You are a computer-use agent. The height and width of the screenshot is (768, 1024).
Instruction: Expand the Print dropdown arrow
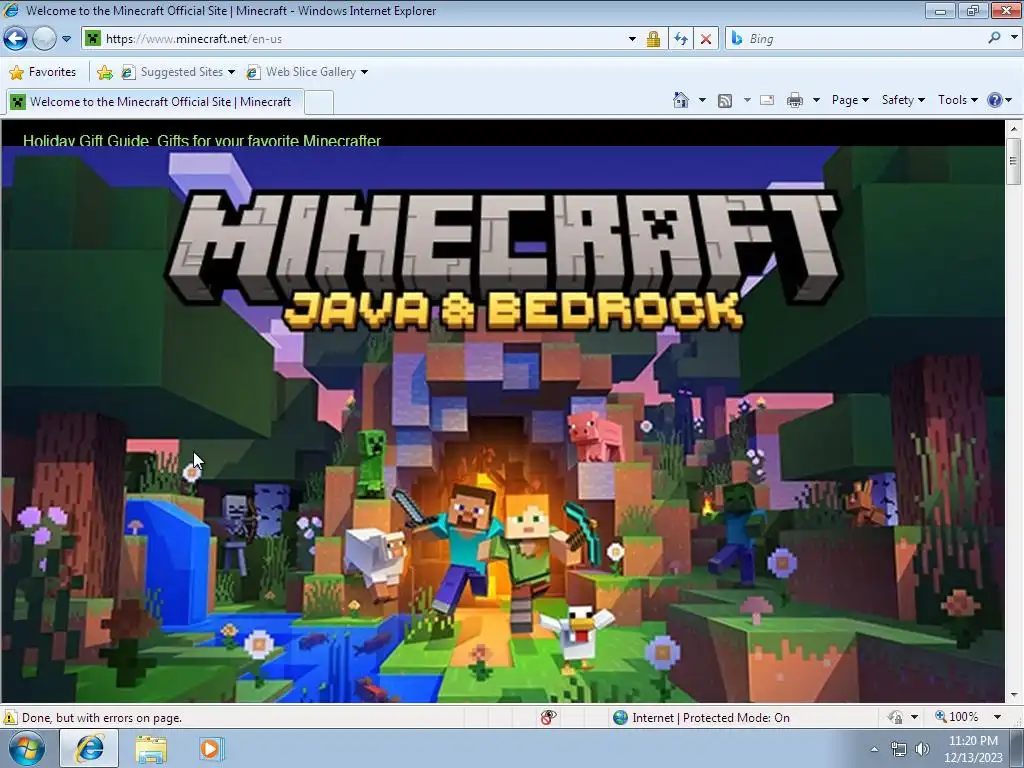[816, 100]
